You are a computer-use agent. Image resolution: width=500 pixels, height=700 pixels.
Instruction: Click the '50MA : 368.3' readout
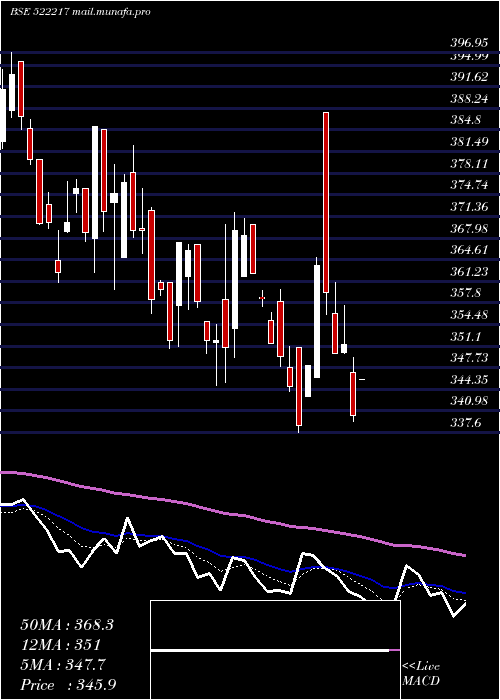(x=67, y=625)
